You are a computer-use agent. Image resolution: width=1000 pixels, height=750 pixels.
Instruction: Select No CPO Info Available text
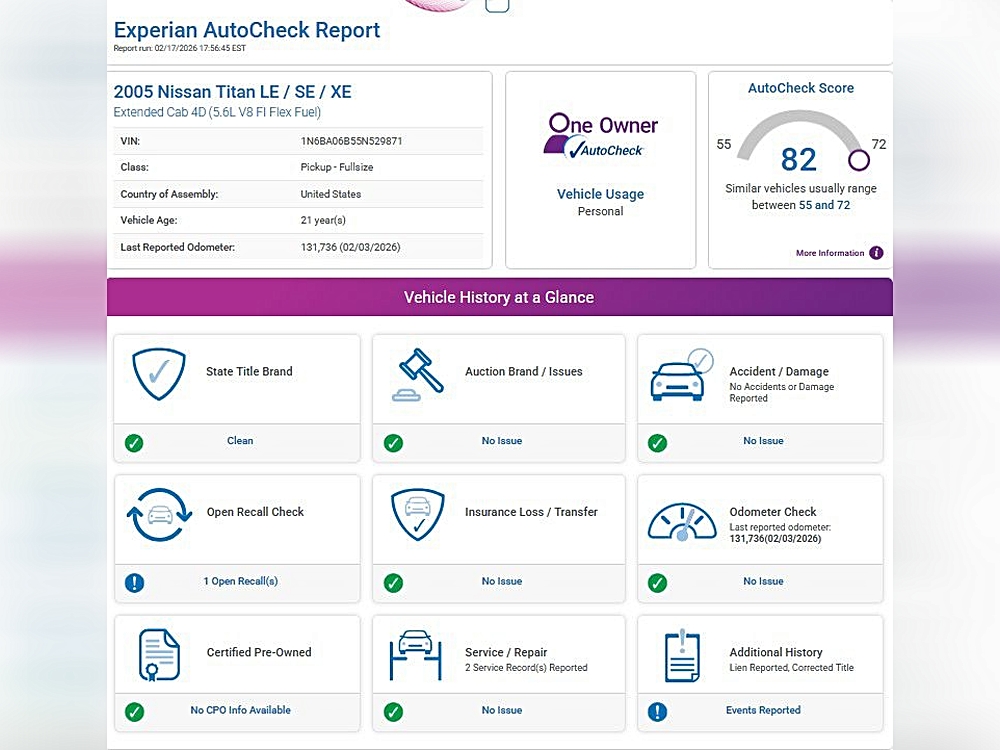pos(240,710)
